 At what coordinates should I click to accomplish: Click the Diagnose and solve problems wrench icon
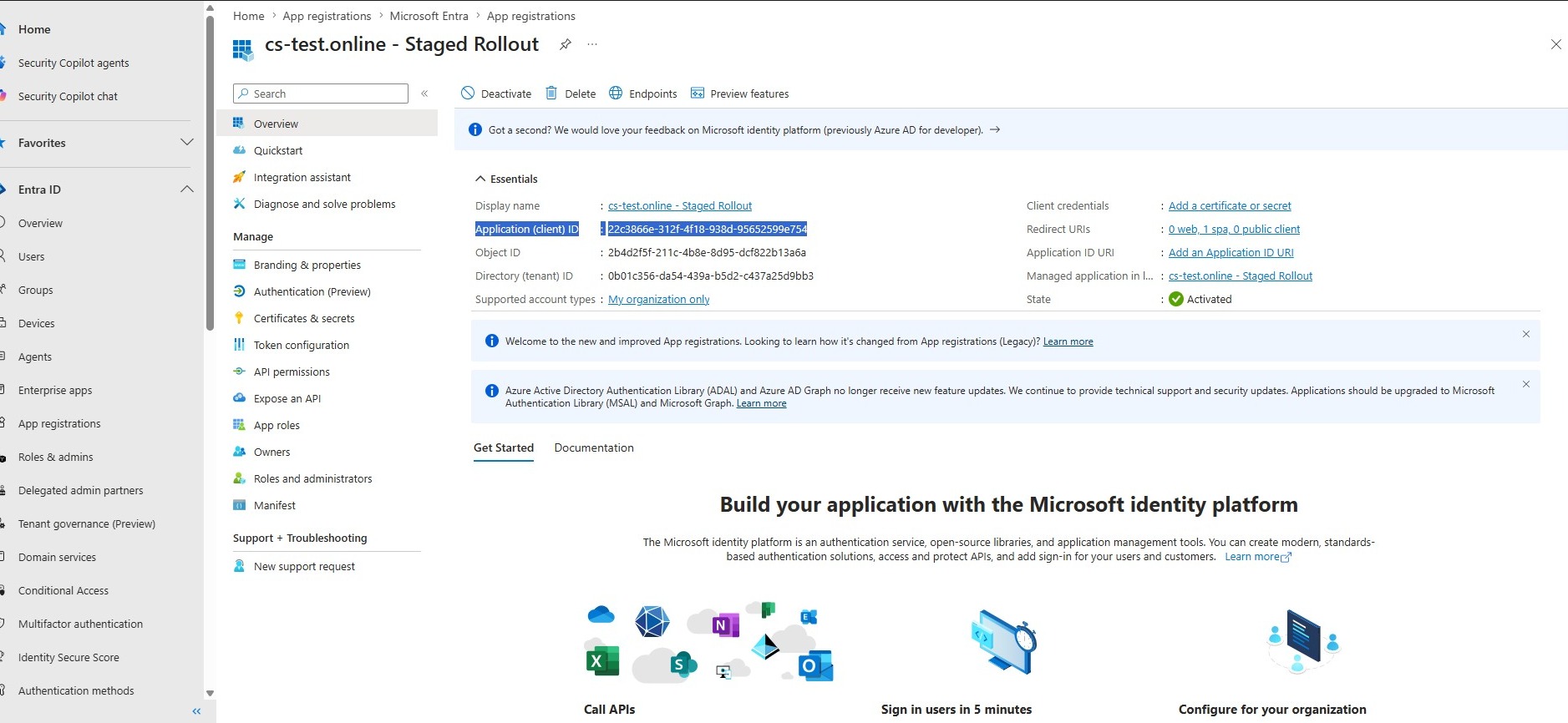pos(239,204)
